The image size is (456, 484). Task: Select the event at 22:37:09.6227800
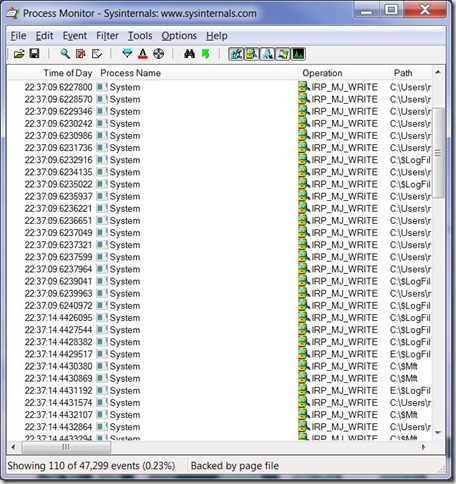(x=219, y=87)
